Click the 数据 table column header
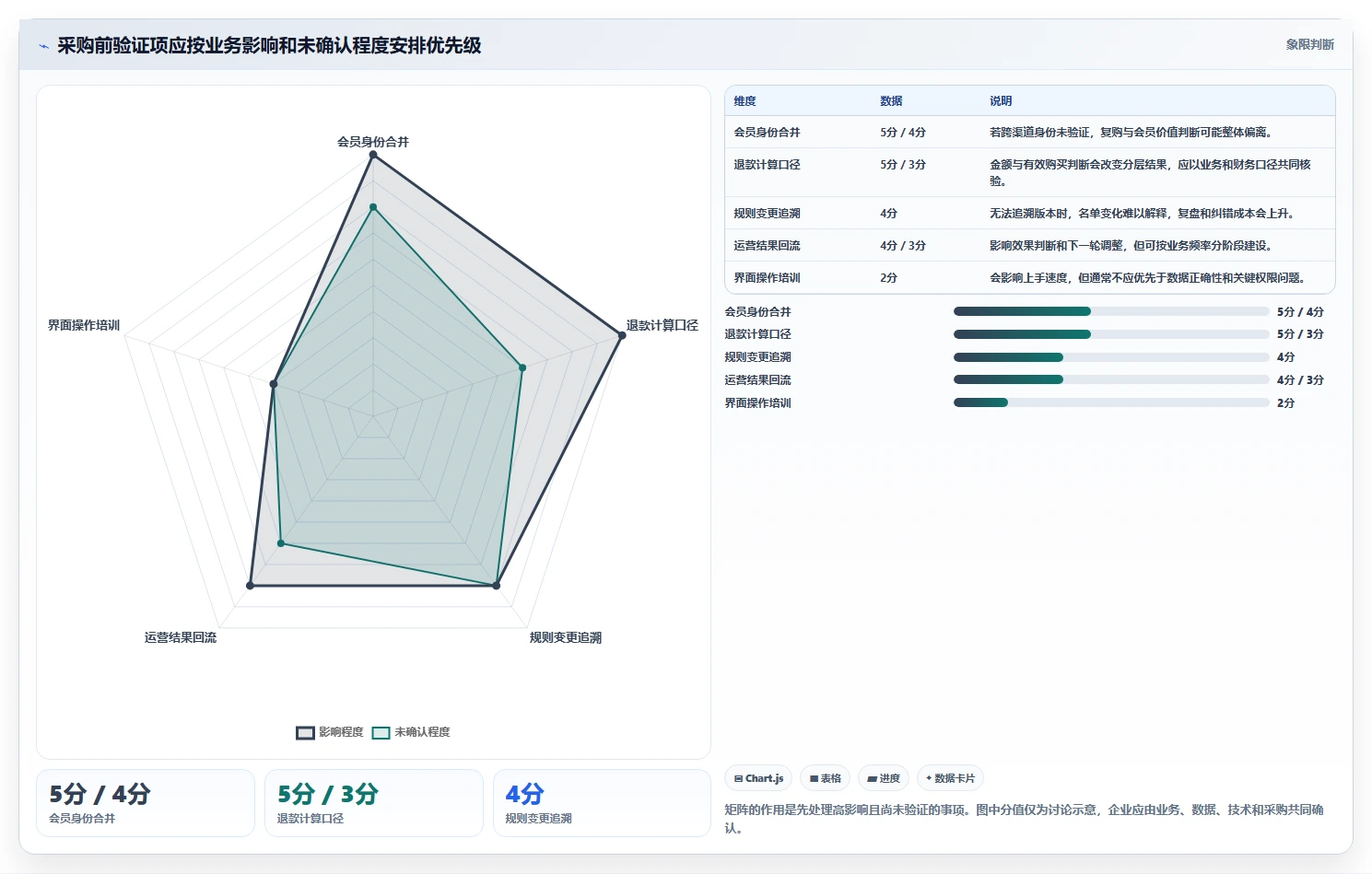 [891, 101]
